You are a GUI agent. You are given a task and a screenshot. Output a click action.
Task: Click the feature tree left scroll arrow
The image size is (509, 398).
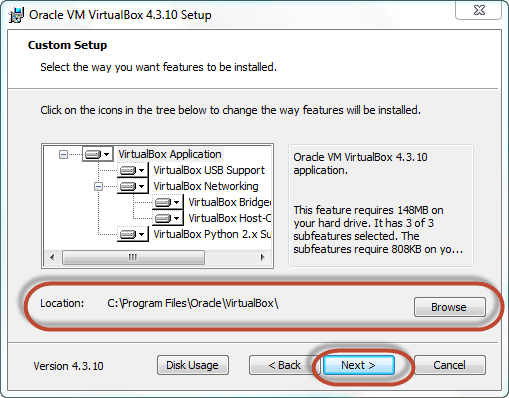(x=52, y=257)
